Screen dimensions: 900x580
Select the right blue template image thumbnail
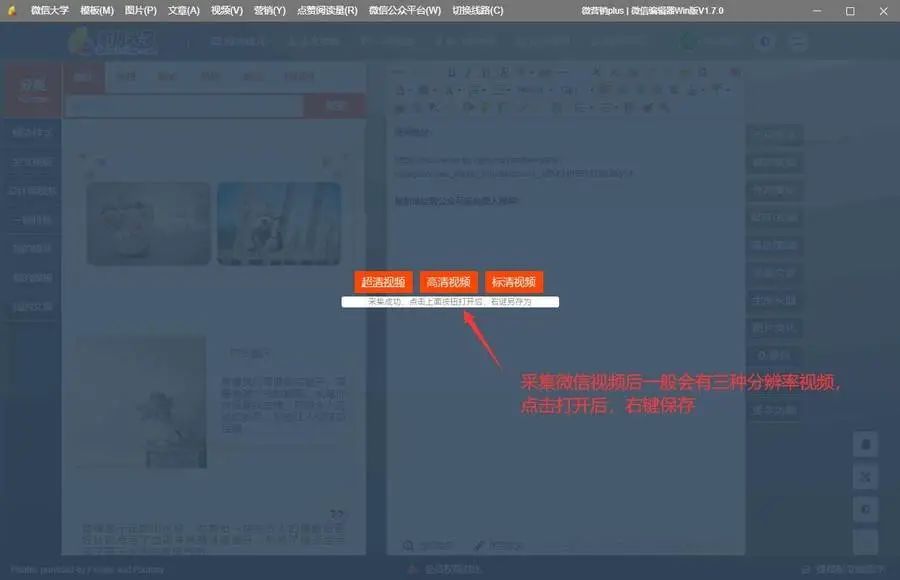(279, 223)
